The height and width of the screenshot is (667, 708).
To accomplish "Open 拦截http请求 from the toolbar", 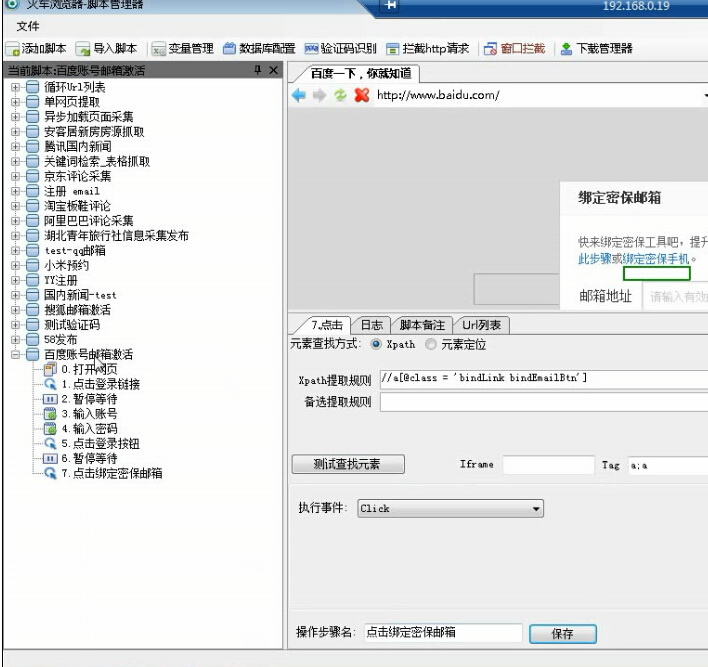I will point(428,49).
